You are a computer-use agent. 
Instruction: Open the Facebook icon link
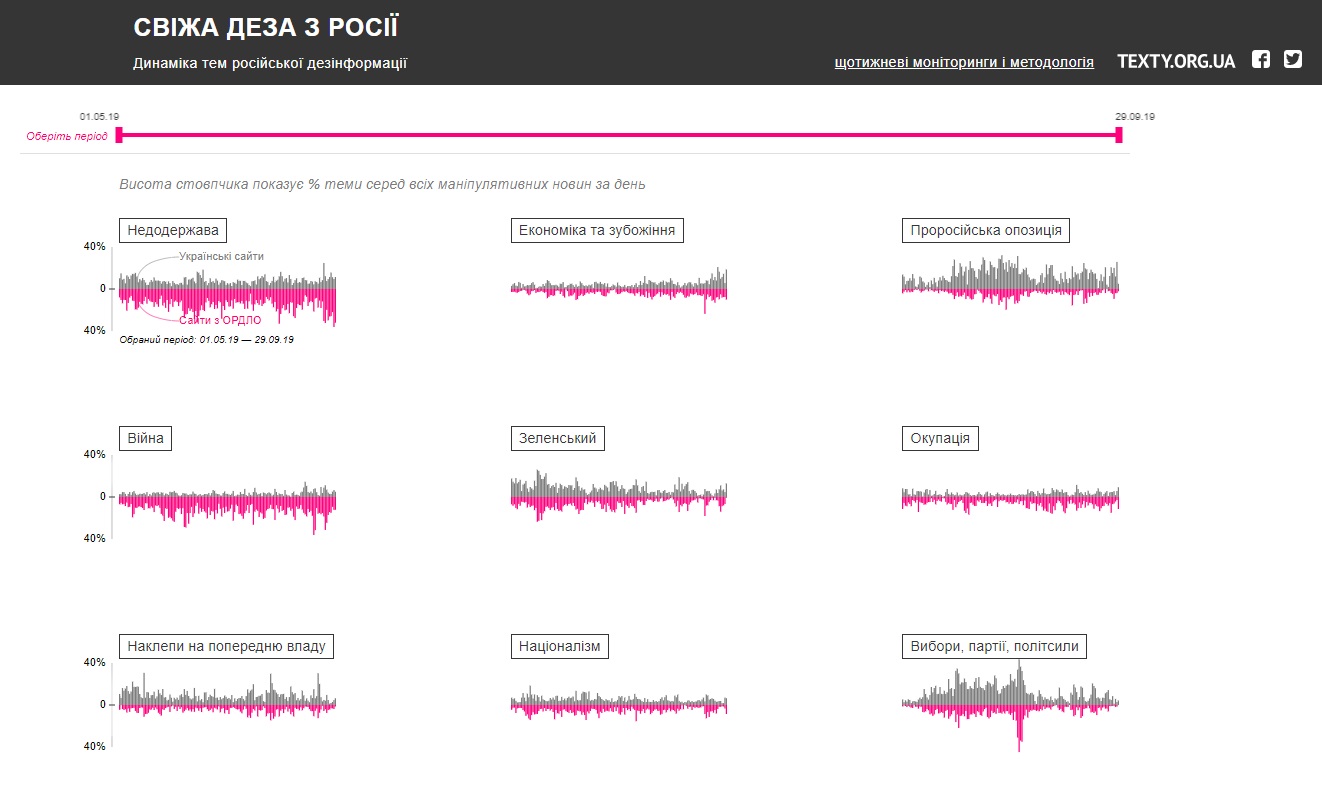tap(1261, 60)
